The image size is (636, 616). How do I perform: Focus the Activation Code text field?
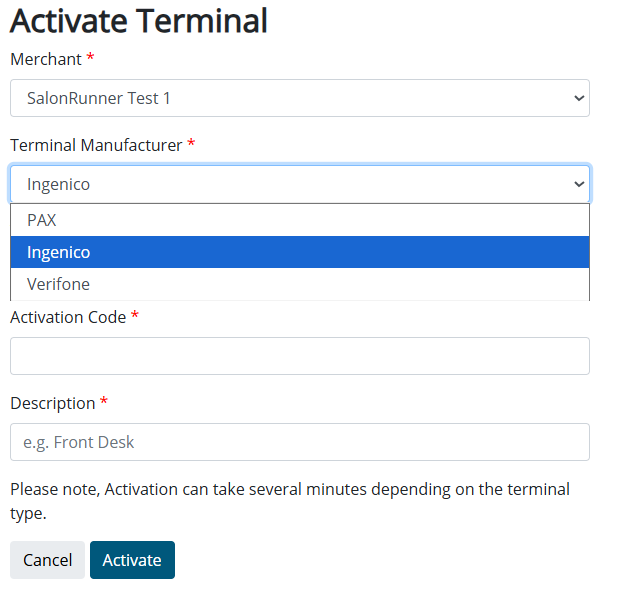299,356
